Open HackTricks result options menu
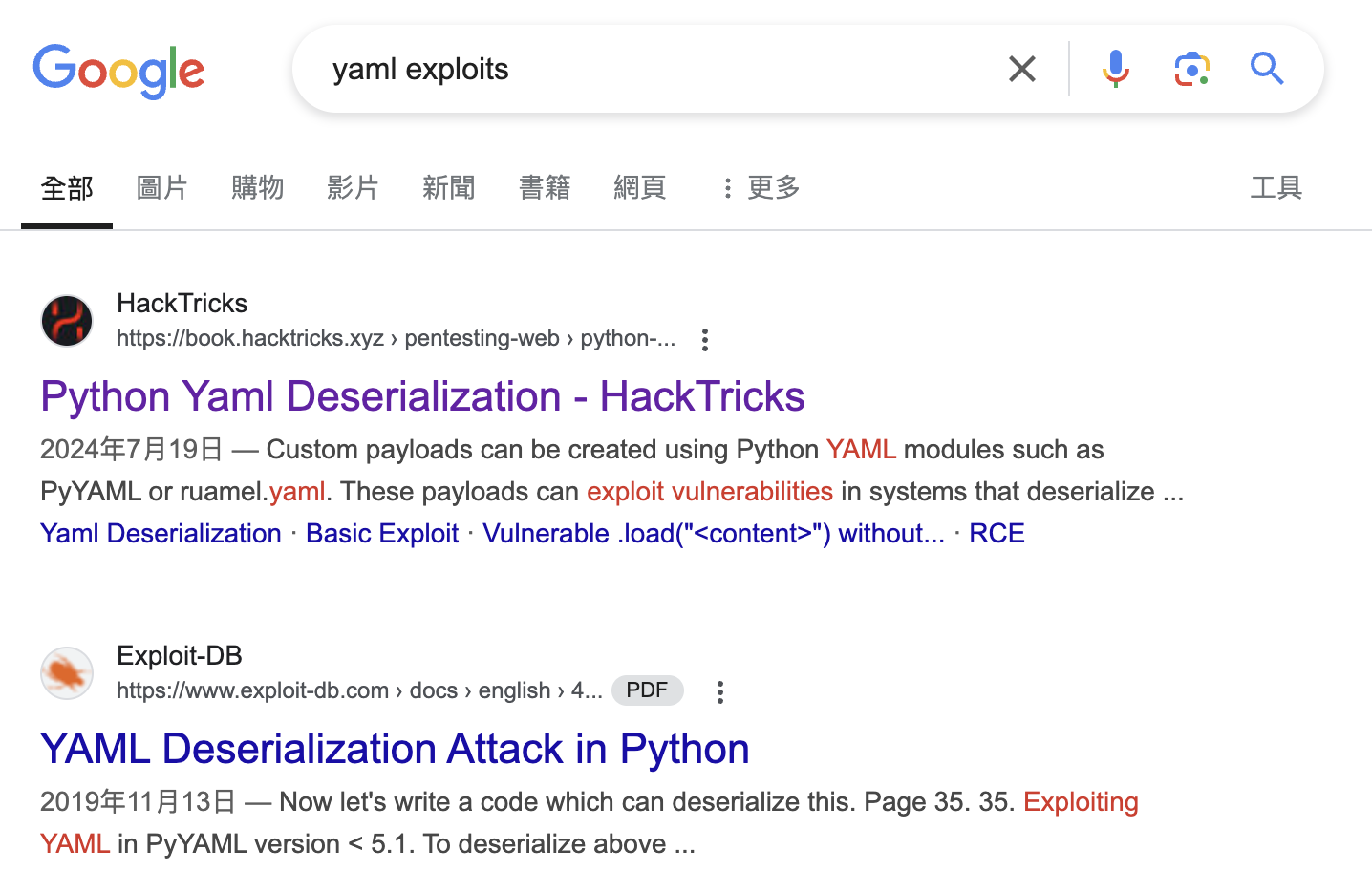 pos(705,339)
